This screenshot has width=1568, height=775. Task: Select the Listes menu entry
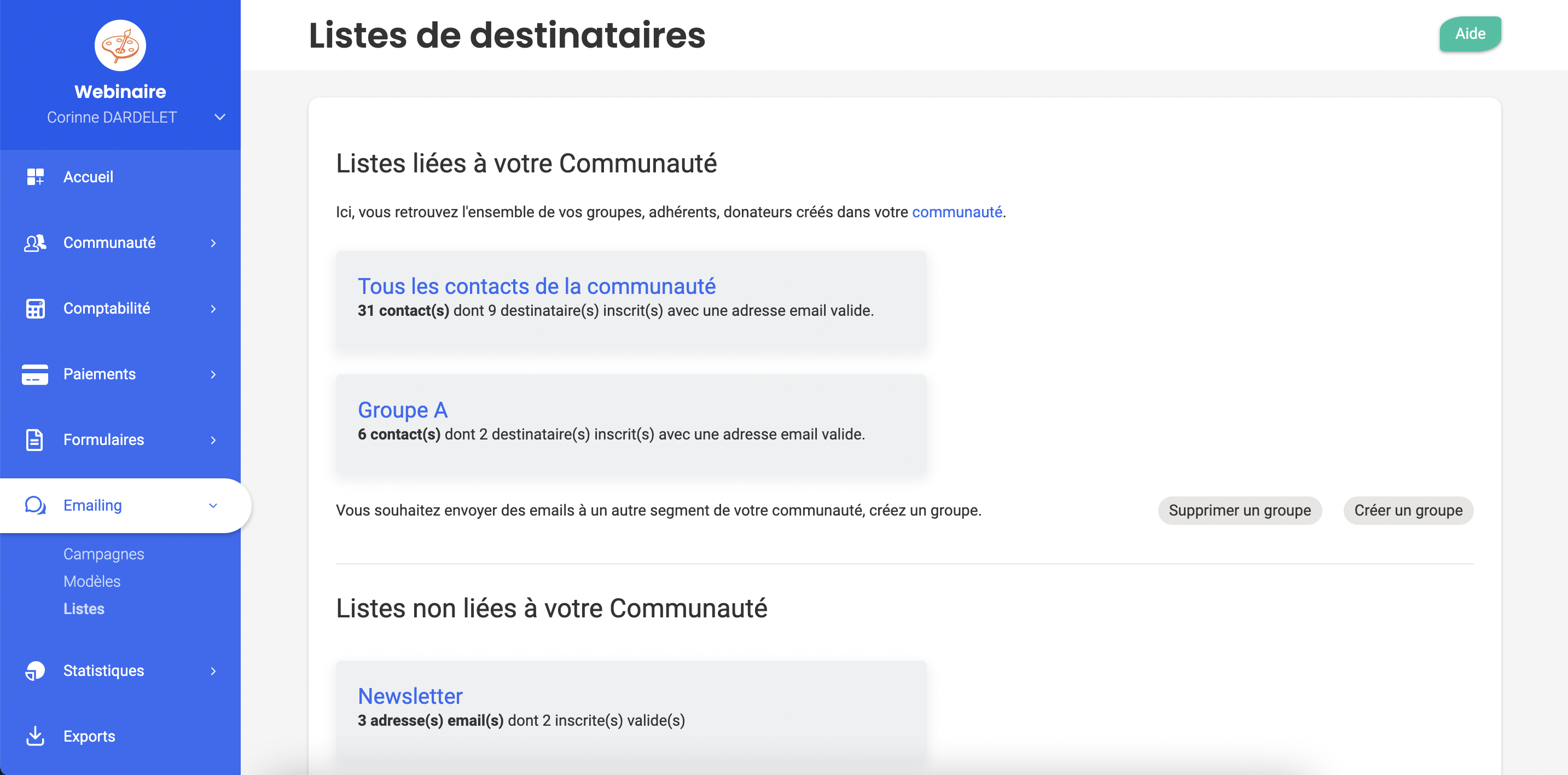click(84, 609)
